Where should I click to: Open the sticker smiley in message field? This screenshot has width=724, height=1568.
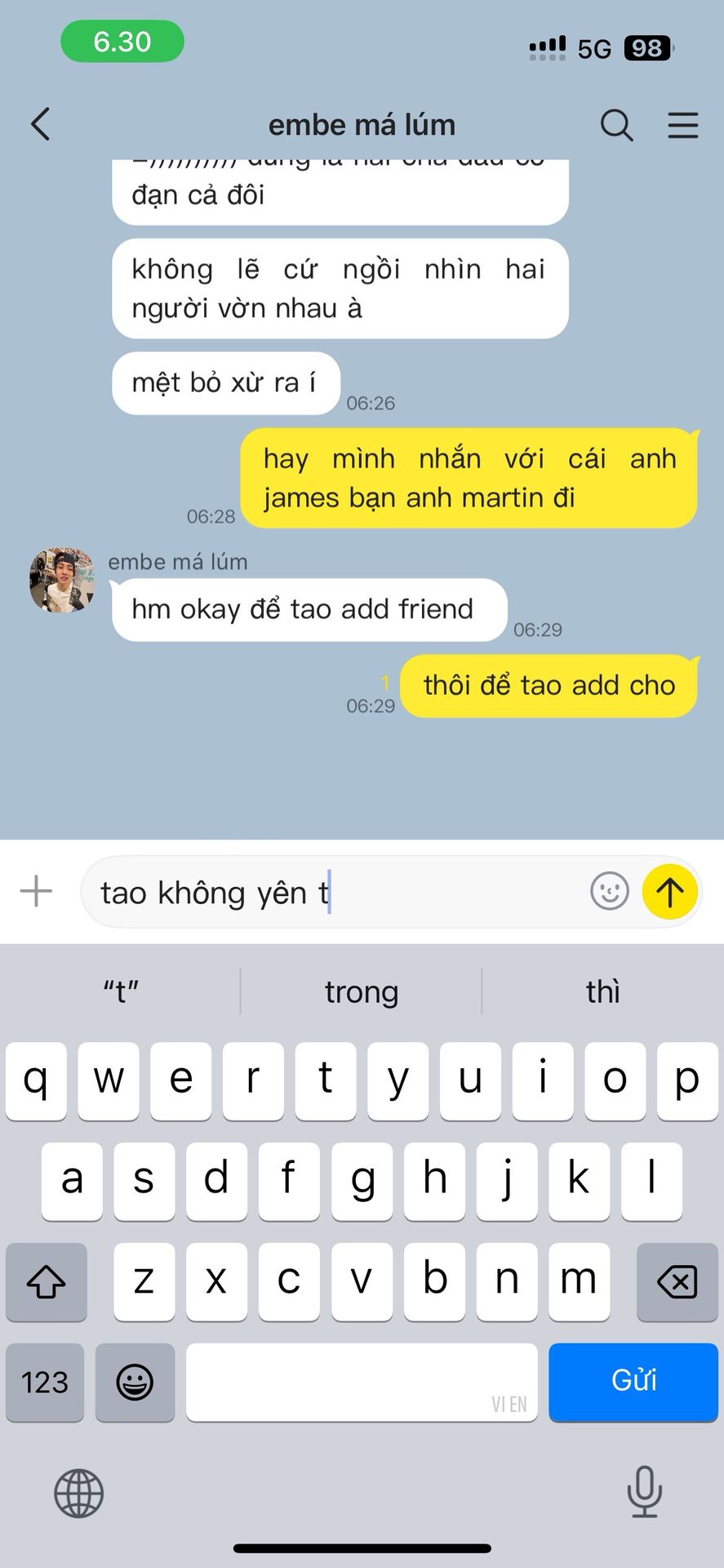click(609, 891)
